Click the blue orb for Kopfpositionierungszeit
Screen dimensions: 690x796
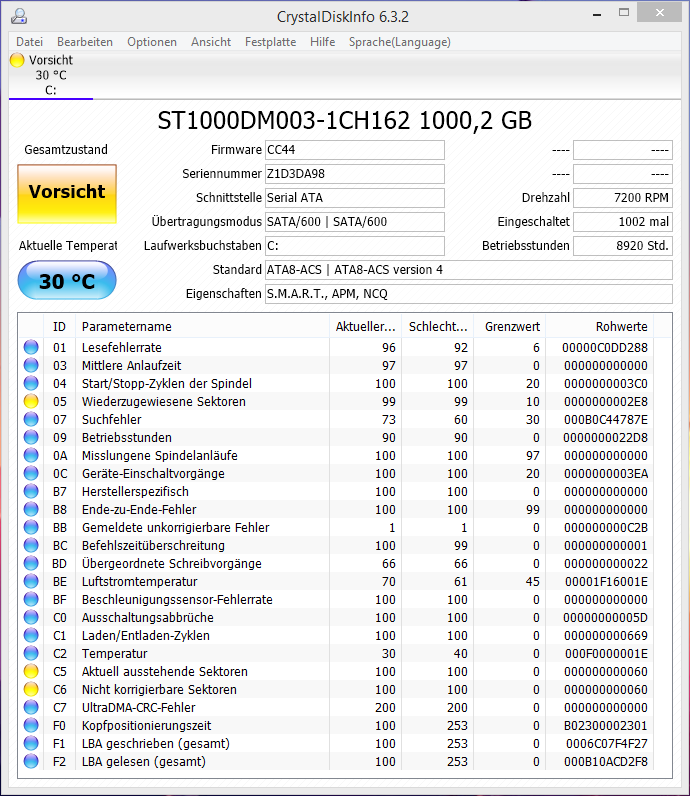click(31, 725)
